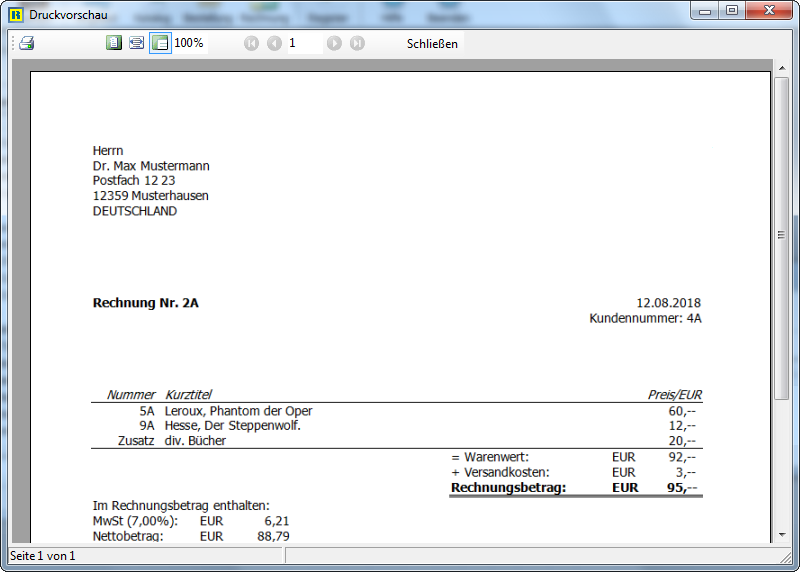Maximize the Druckvorschau window

tap(732, 11)
